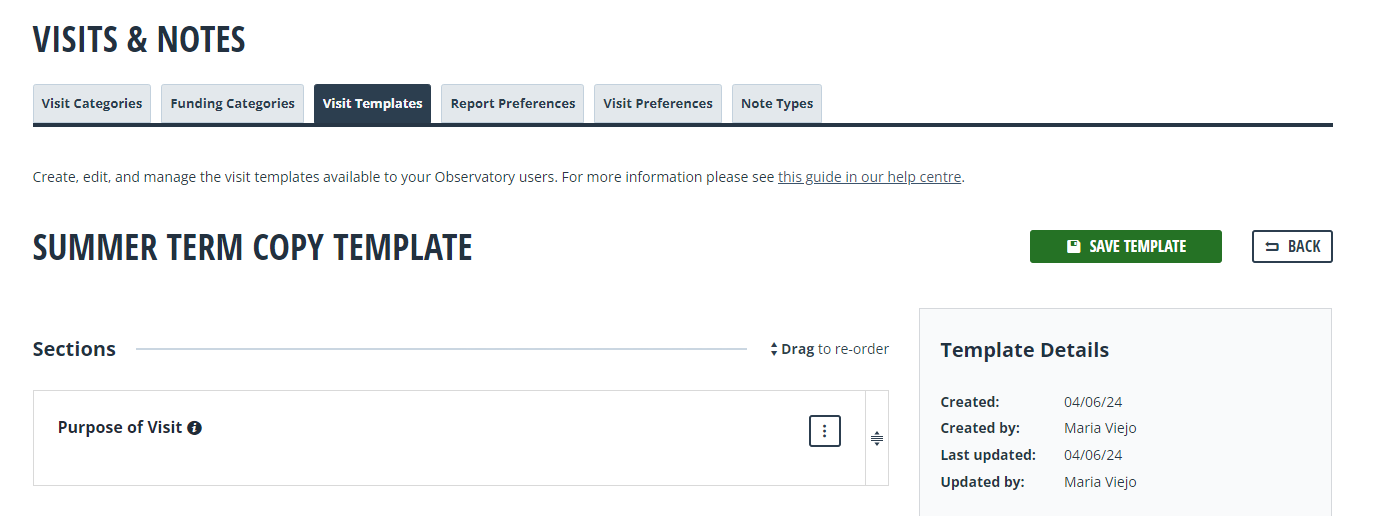
Task: Click the Sections heading
Action: 75,349
